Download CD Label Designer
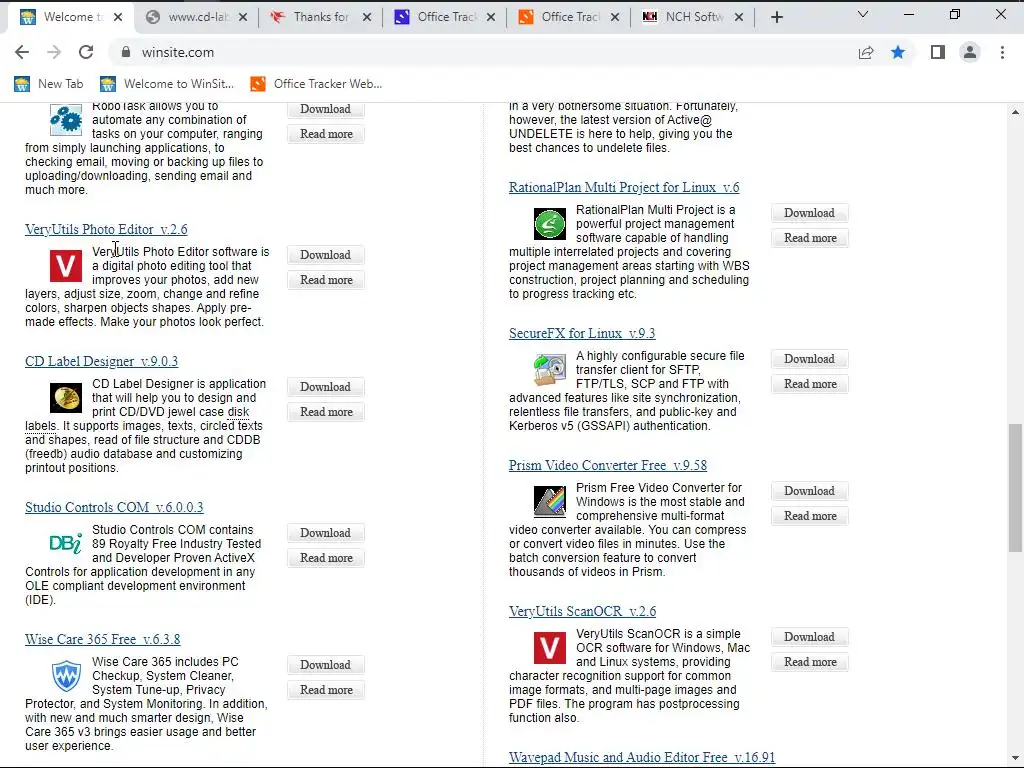 tap(326, 387)
